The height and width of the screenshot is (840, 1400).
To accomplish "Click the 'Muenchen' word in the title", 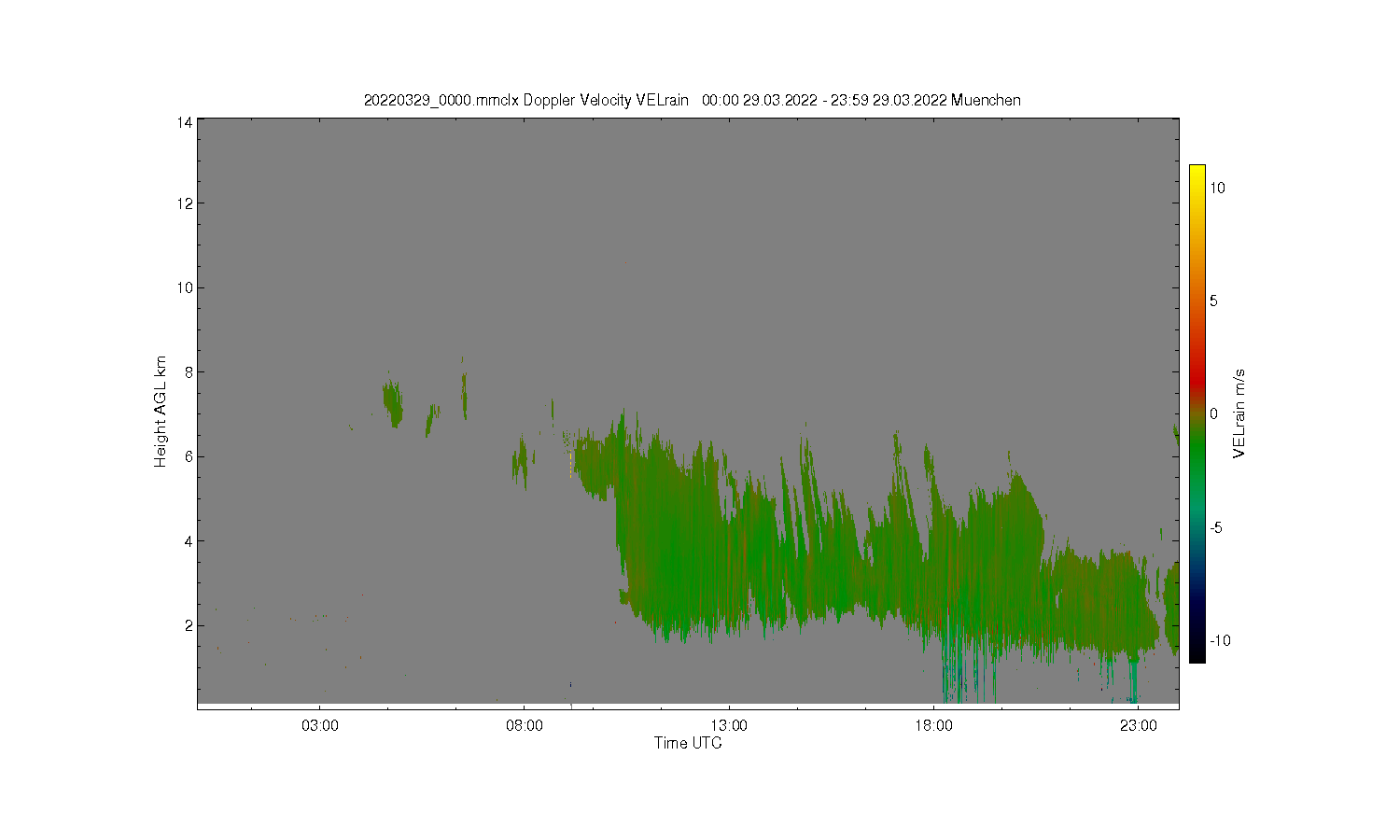I will pos(986,100).
